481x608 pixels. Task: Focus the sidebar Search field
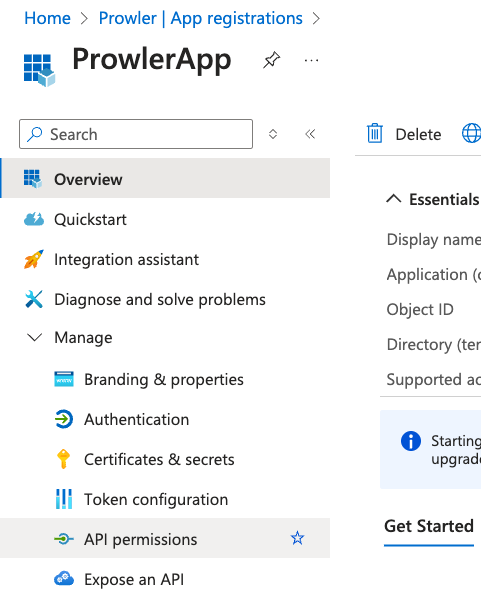pyautogui.click(x=136, y=134)
